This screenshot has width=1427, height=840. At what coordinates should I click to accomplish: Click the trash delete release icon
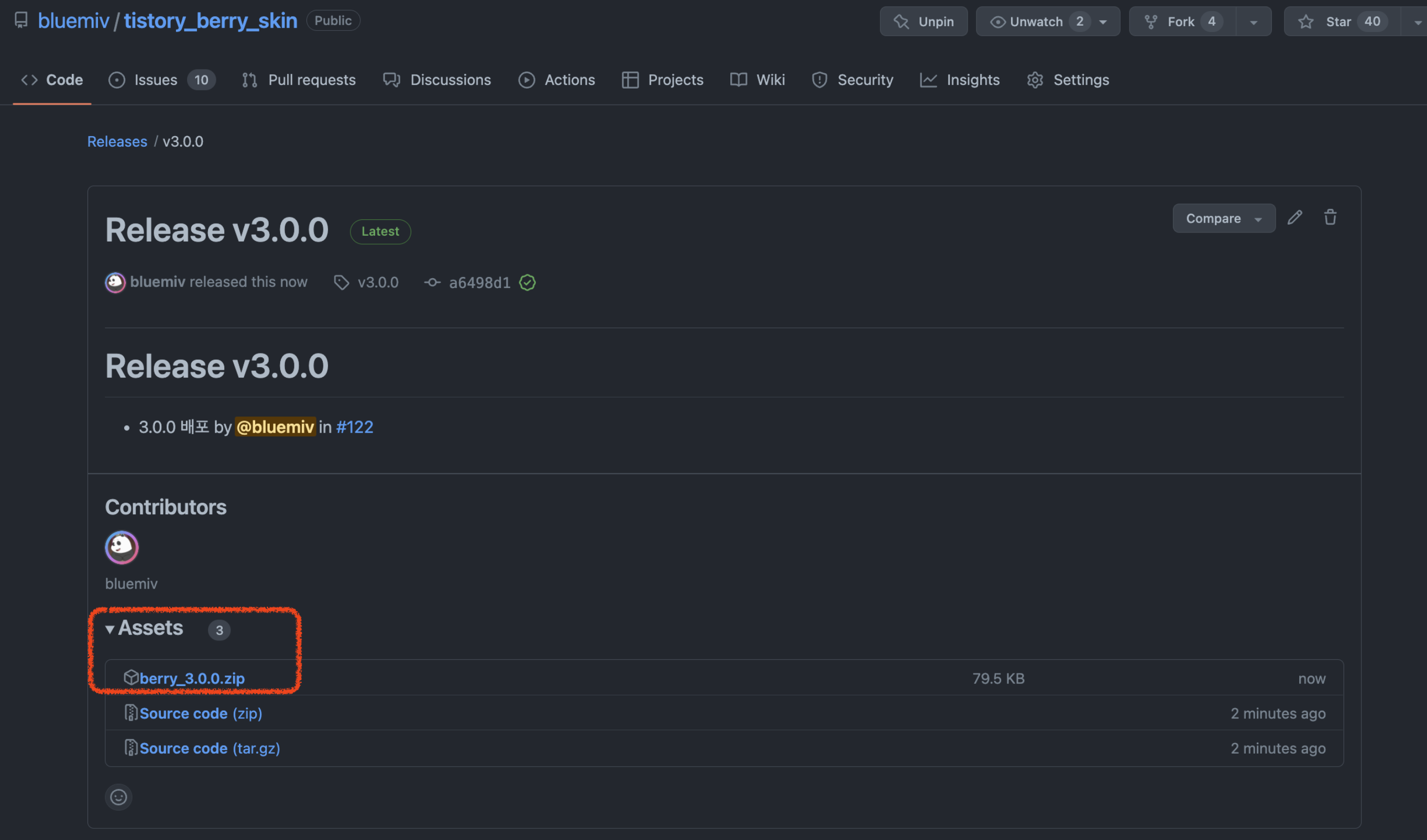[x=1330, y=218]
